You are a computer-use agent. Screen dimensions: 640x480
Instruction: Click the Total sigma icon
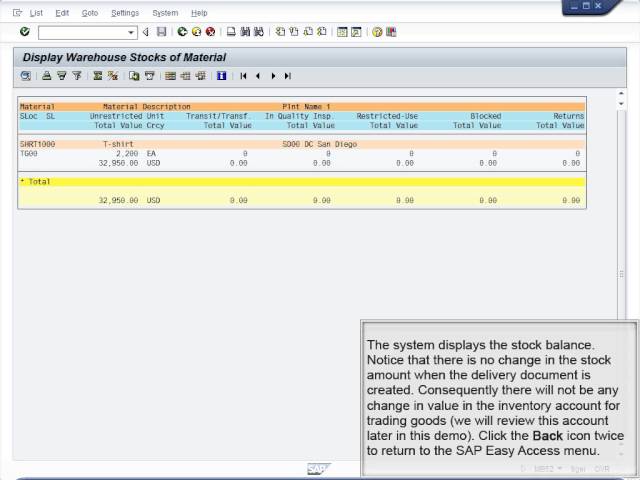coord(98,76)
